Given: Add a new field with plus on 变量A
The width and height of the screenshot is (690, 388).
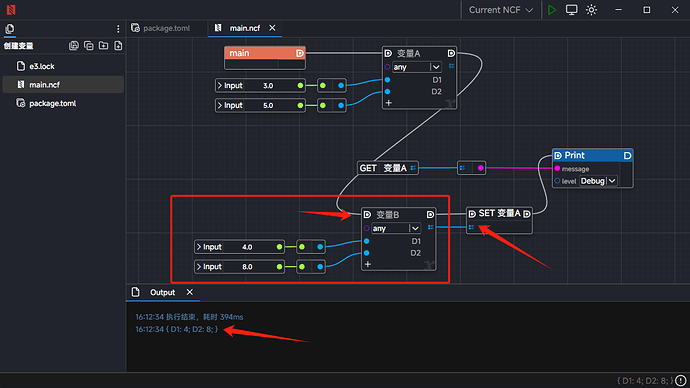Looking at the screenshot, I should [x=389, y=103].
